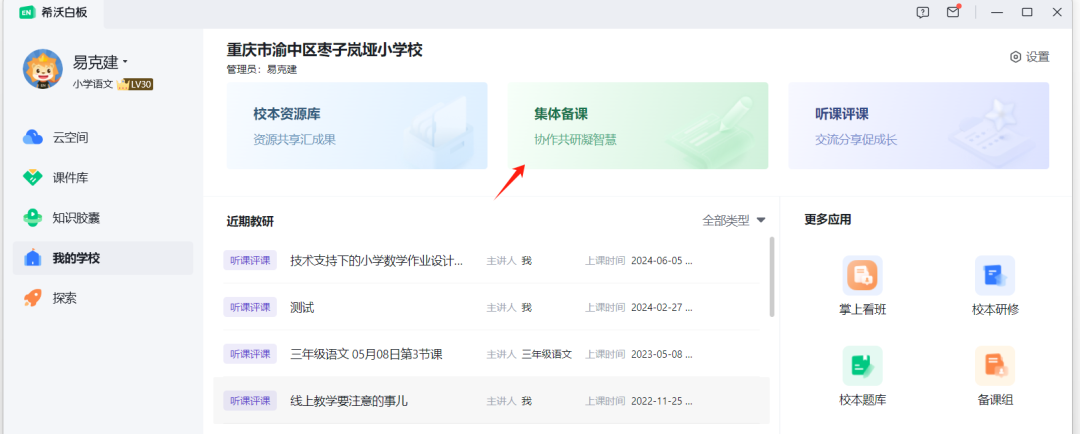Open the 设置 gear icon

coord(1015,57)
